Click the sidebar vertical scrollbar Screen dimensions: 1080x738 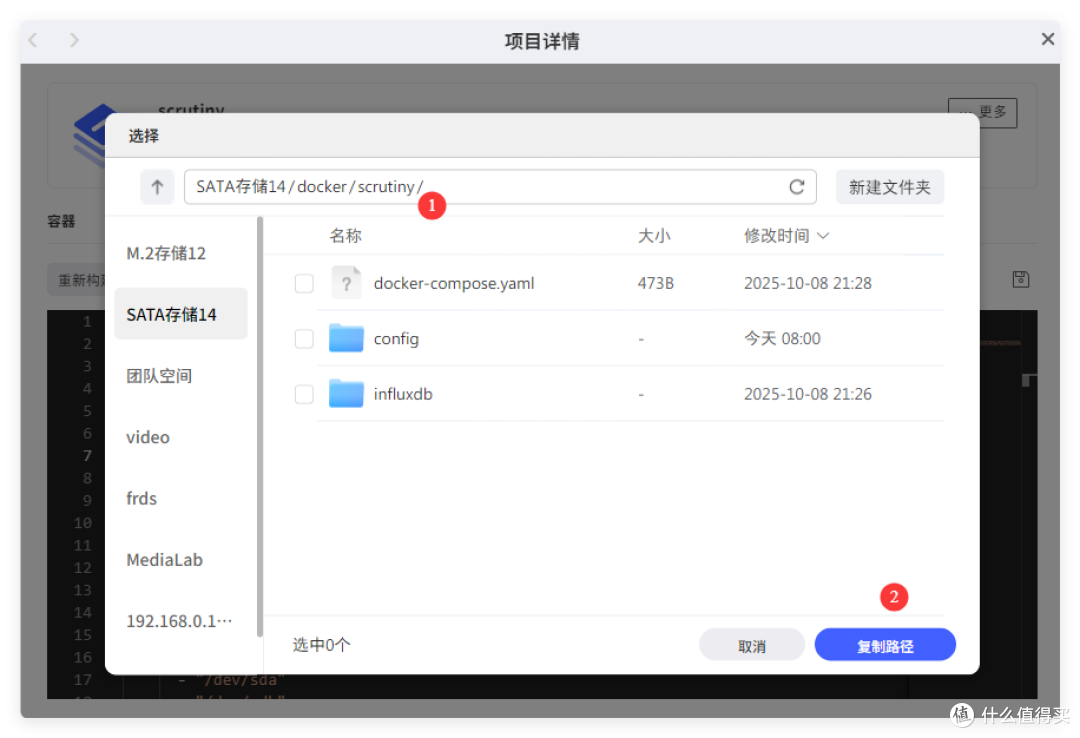point(260,427)
